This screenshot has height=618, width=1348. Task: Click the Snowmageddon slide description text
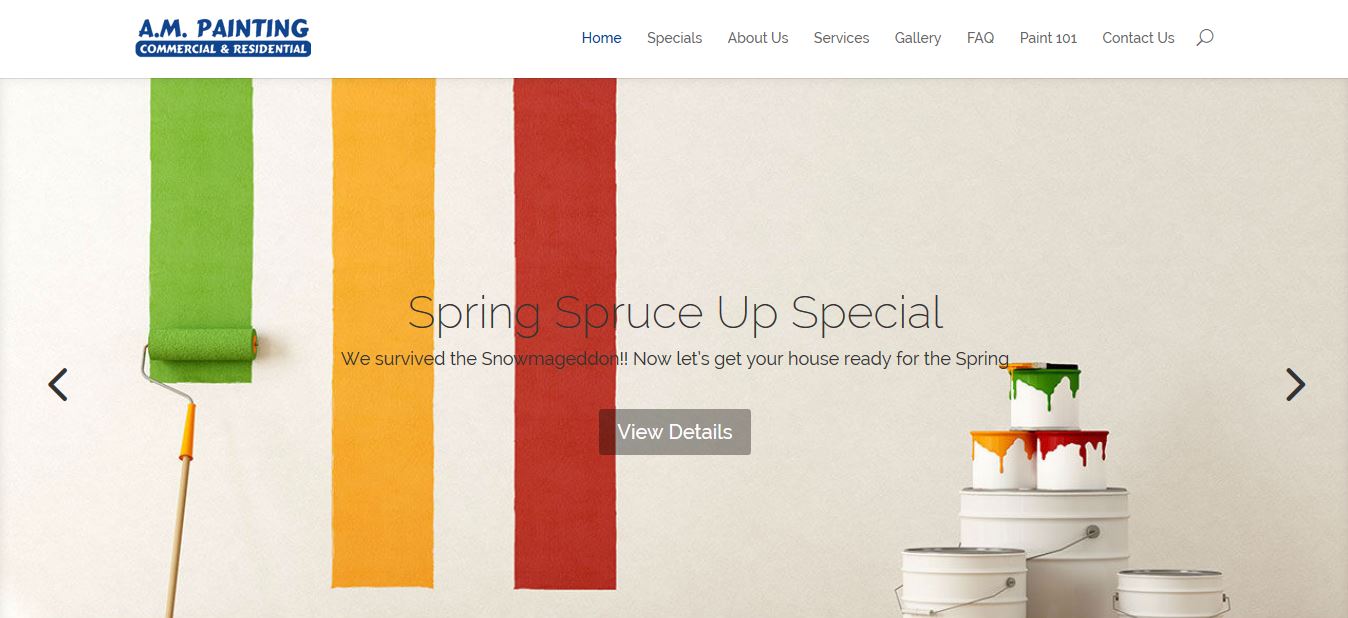coord(675,358)
